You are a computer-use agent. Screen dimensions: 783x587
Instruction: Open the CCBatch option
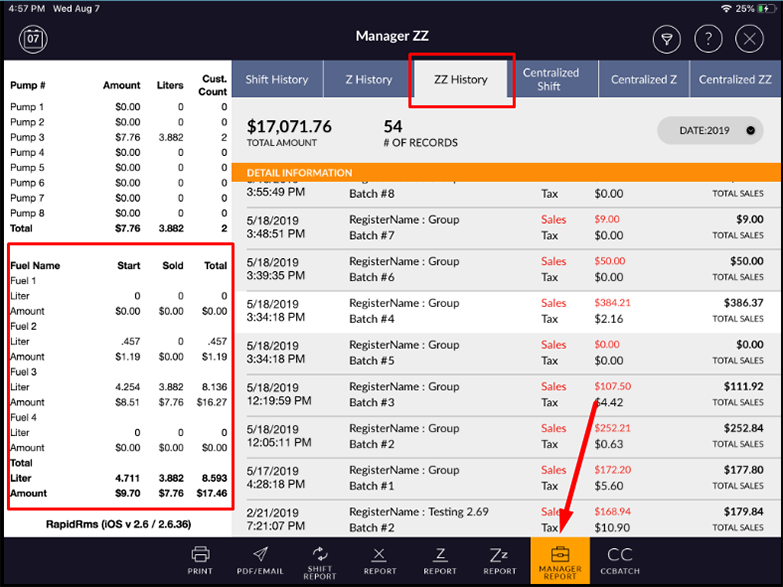[620, 560]
